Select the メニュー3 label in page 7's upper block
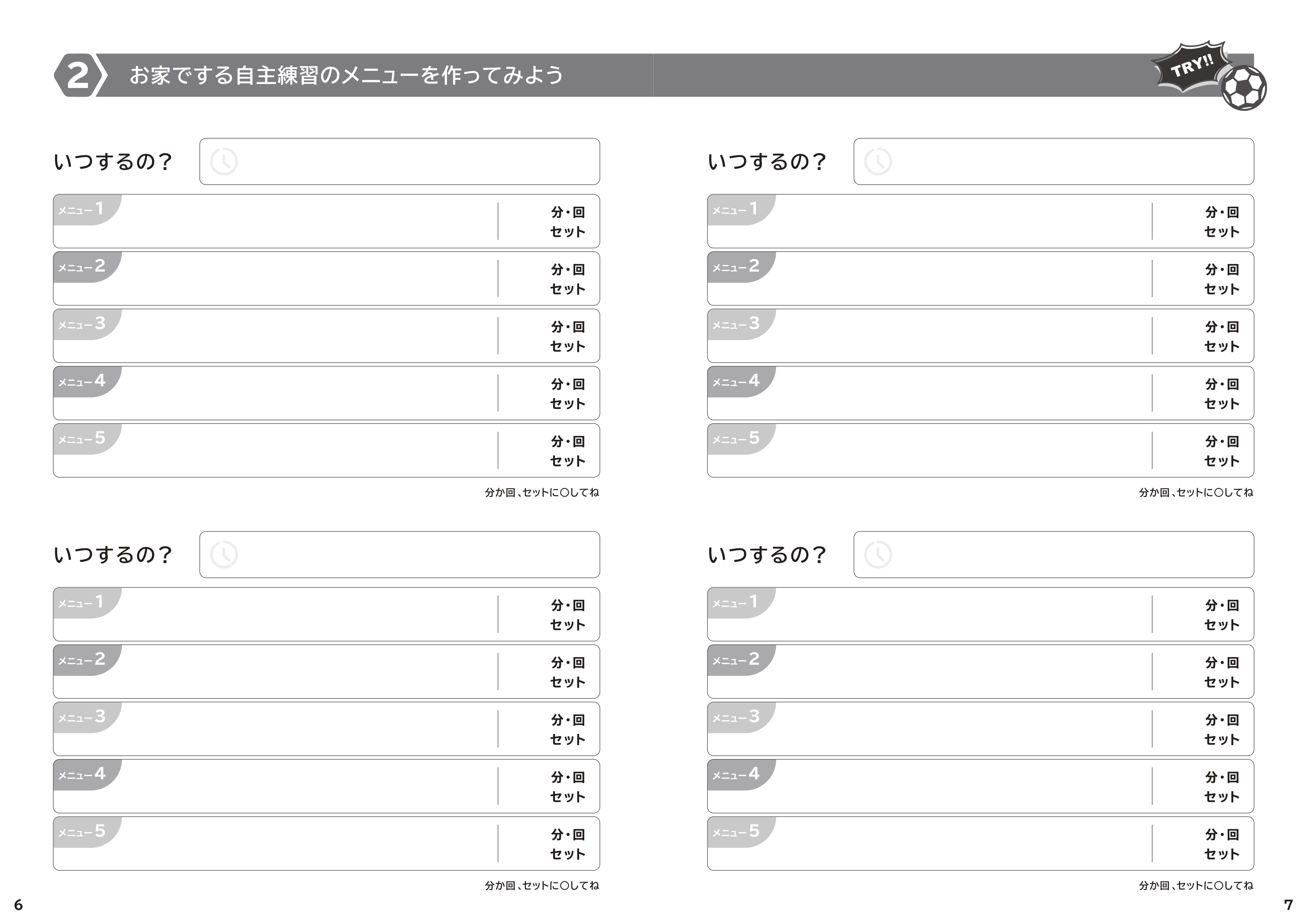Viewport: 1307px width, 924px height. 735,324
